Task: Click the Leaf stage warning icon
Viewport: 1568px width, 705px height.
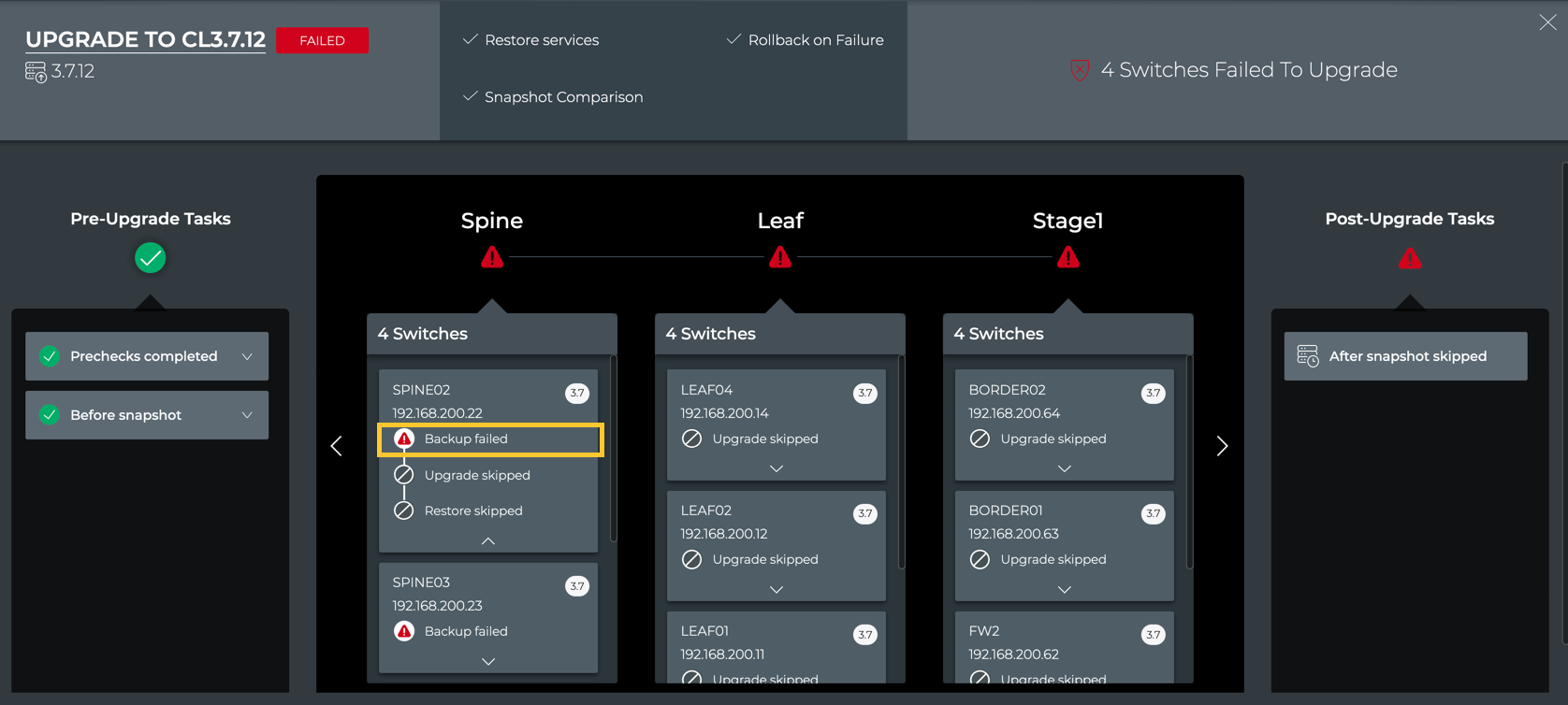Action: 780,258
